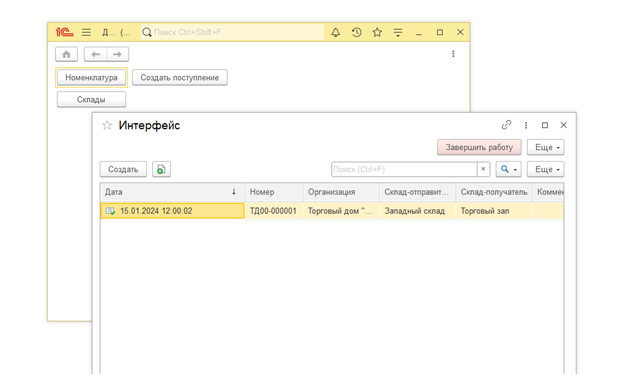Click Создать поступление button
The image size is (628, 376).
click(180, 78)
